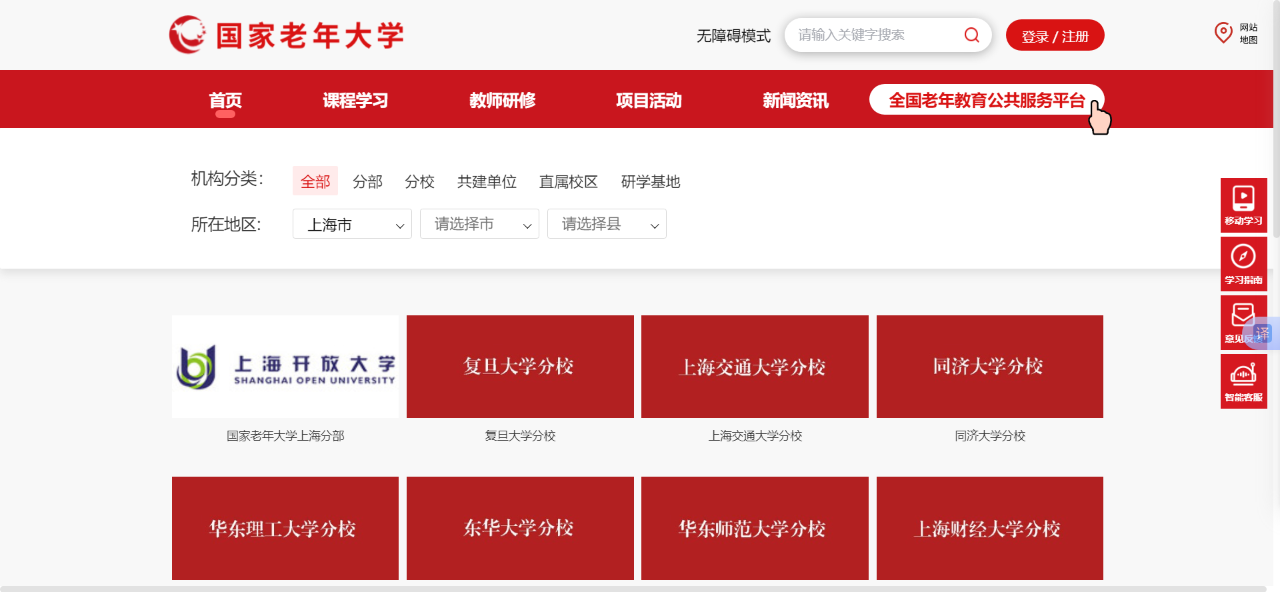Click the horizontal scrollbar at page bottom
This screenshot has width=1280, height=592.
click(633, 588)
